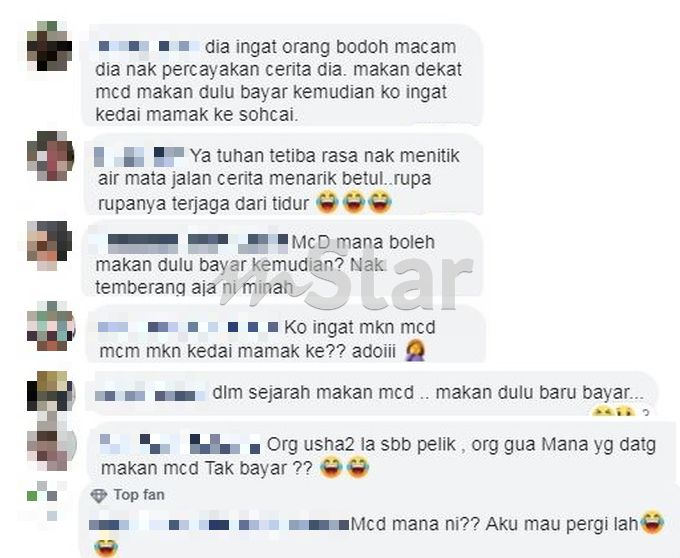Click laughing emoji after 'Aku mau pergi lah'
This screenshot has height=558, width=680.
pyautogui.click(x=653, y=522)
